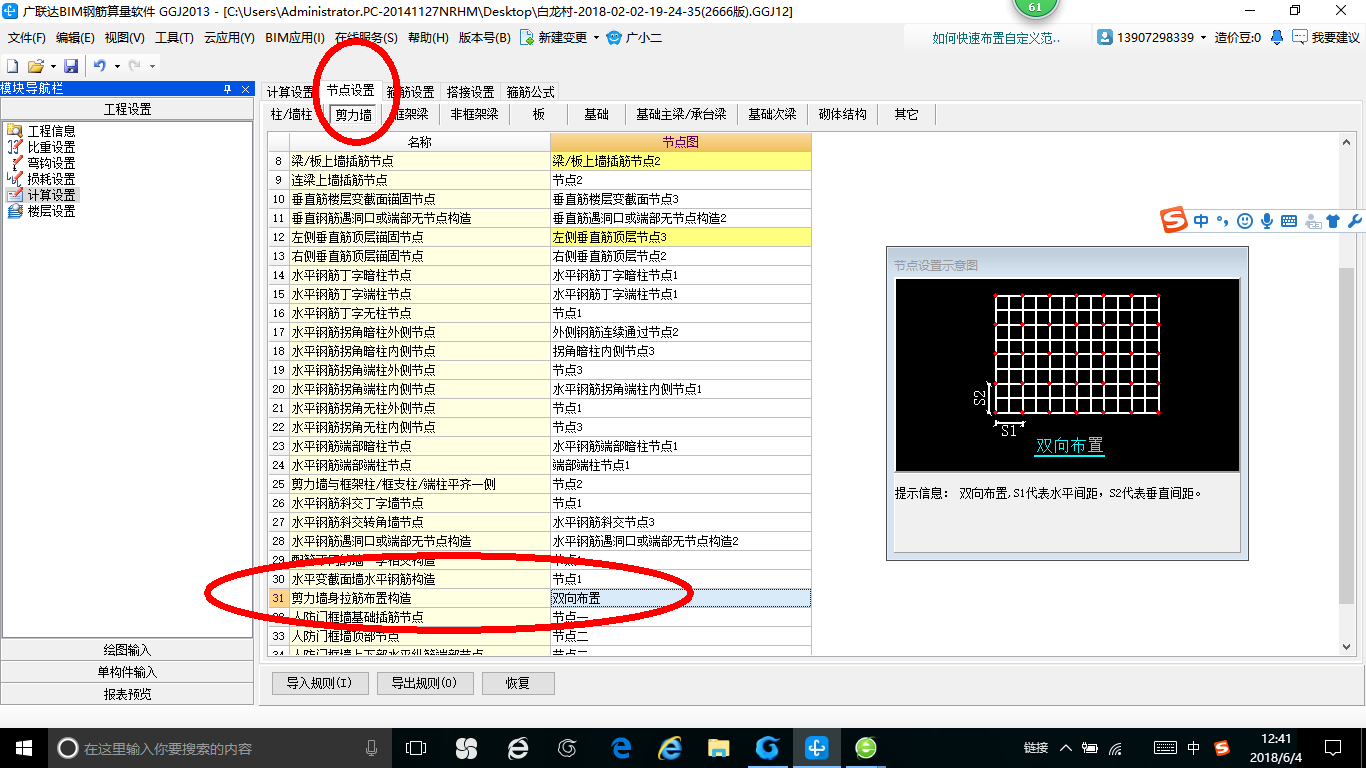Click the 恢复 button

[x=518, y=684]
